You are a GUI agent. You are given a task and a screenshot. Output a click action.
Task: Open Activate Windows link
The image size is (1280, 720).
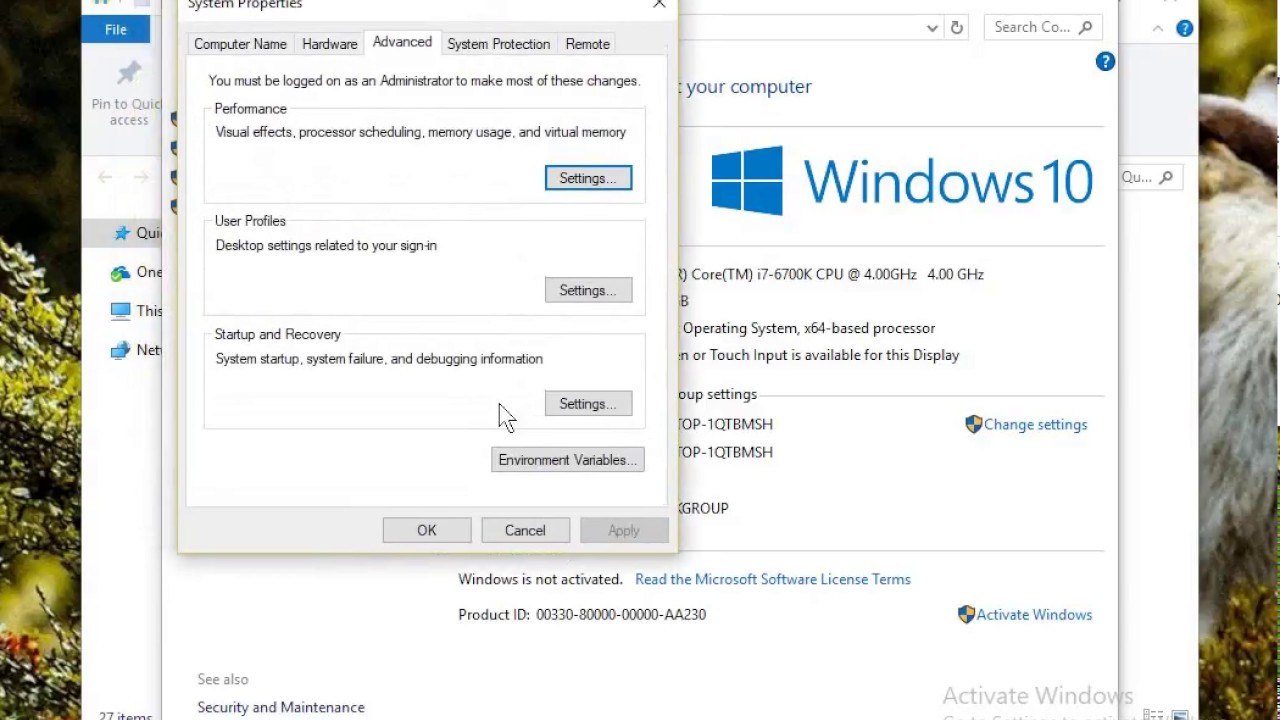pyautogui.click(x=1025, y=614)
